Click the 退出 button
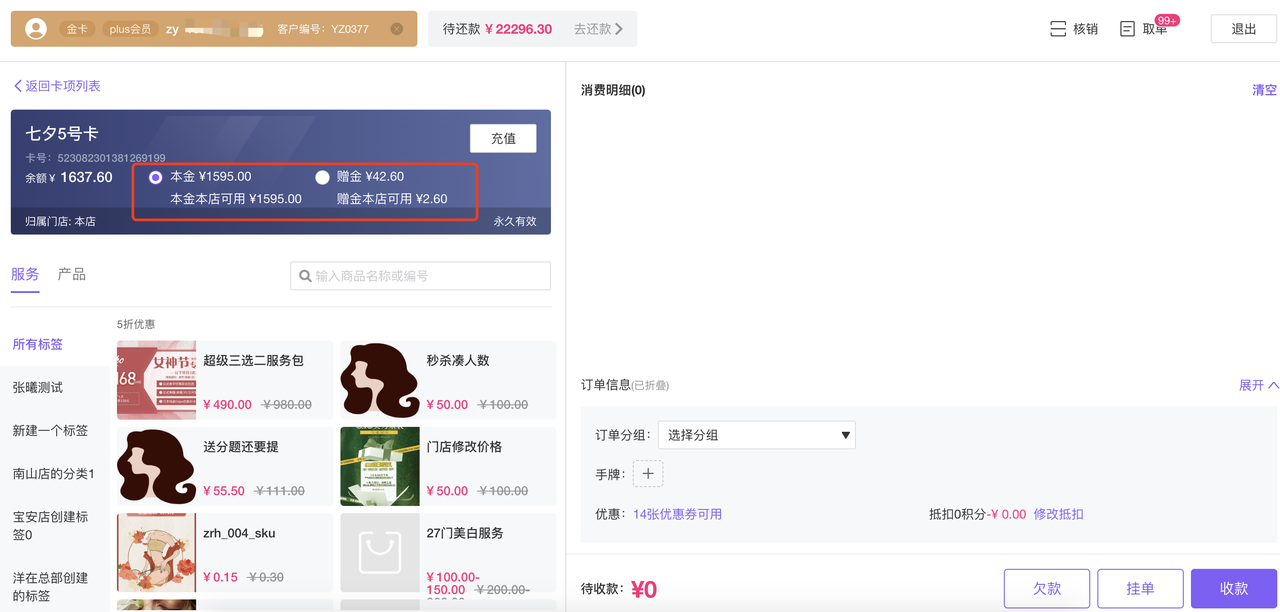1280x612 pixels. [x=1244, y=29]
